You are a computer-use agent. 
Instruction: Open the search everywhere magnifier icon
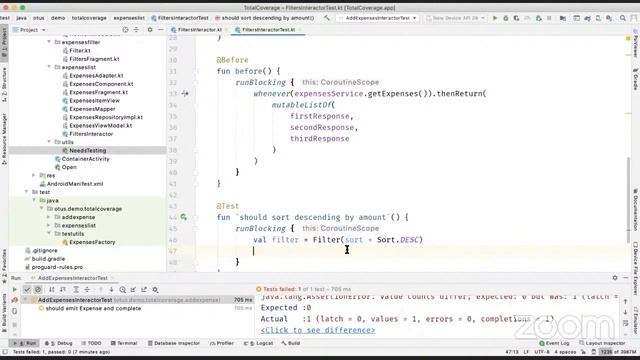622,18
